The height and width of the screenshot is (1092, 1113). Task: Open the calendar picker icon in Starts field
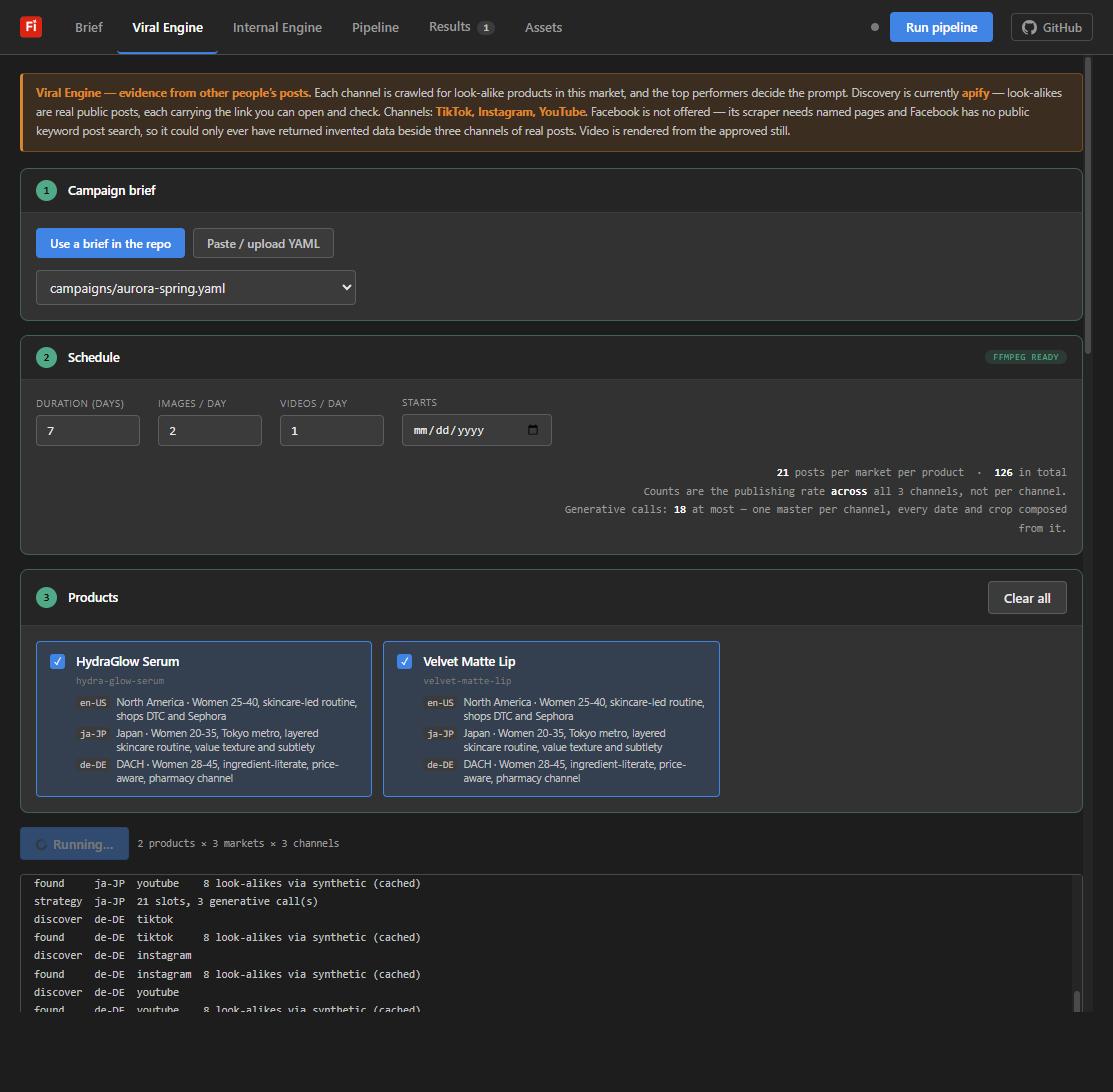533,430
